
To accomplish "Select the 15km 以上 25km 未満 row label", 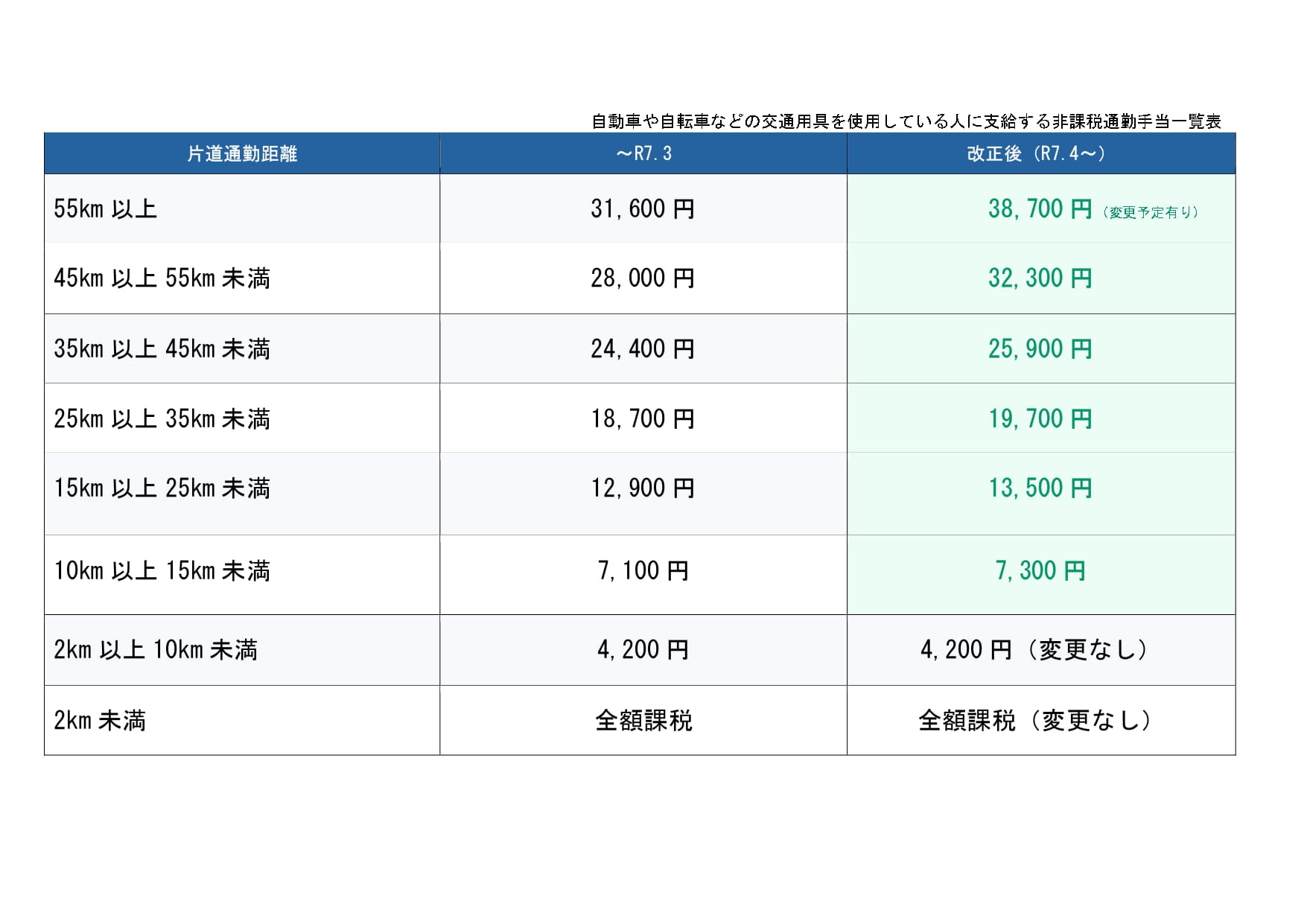I will tap(162, 488).
